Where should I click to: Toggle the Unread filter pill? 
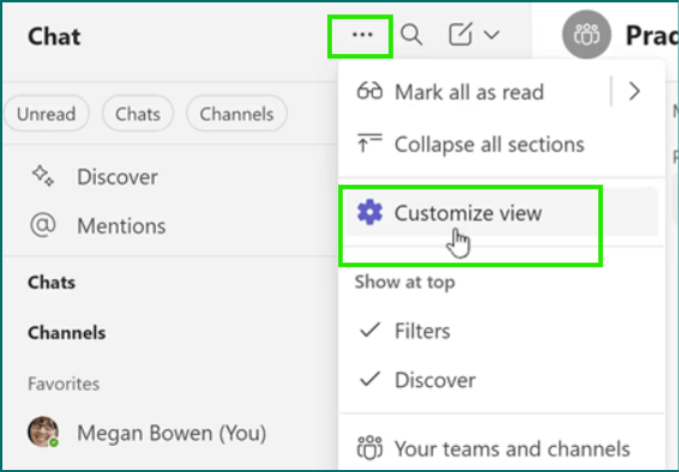click(46, 114)
